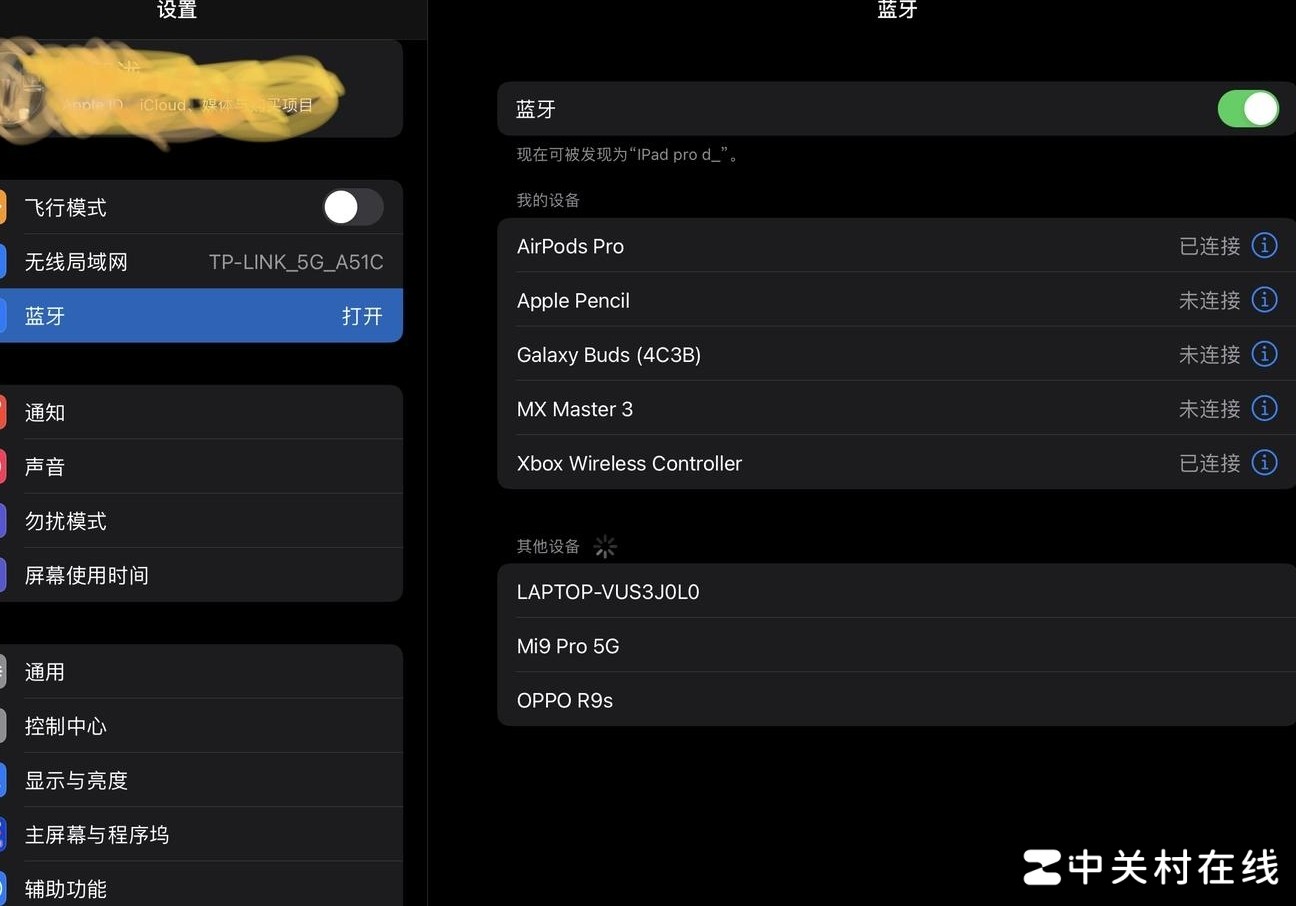Tap the 屏幕使用时间 icon
Screen dimensions: 1296x906
[3, 574]
